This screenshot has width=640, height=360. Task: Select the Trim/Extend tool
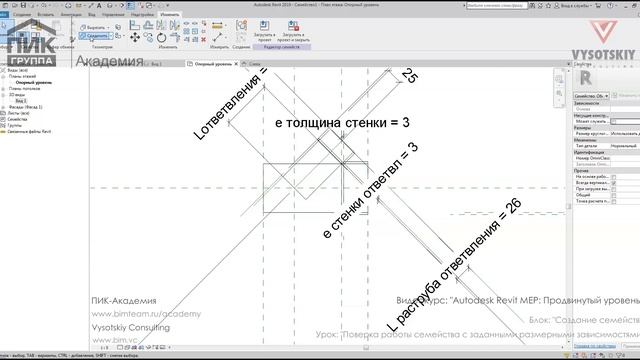(175, 38)
